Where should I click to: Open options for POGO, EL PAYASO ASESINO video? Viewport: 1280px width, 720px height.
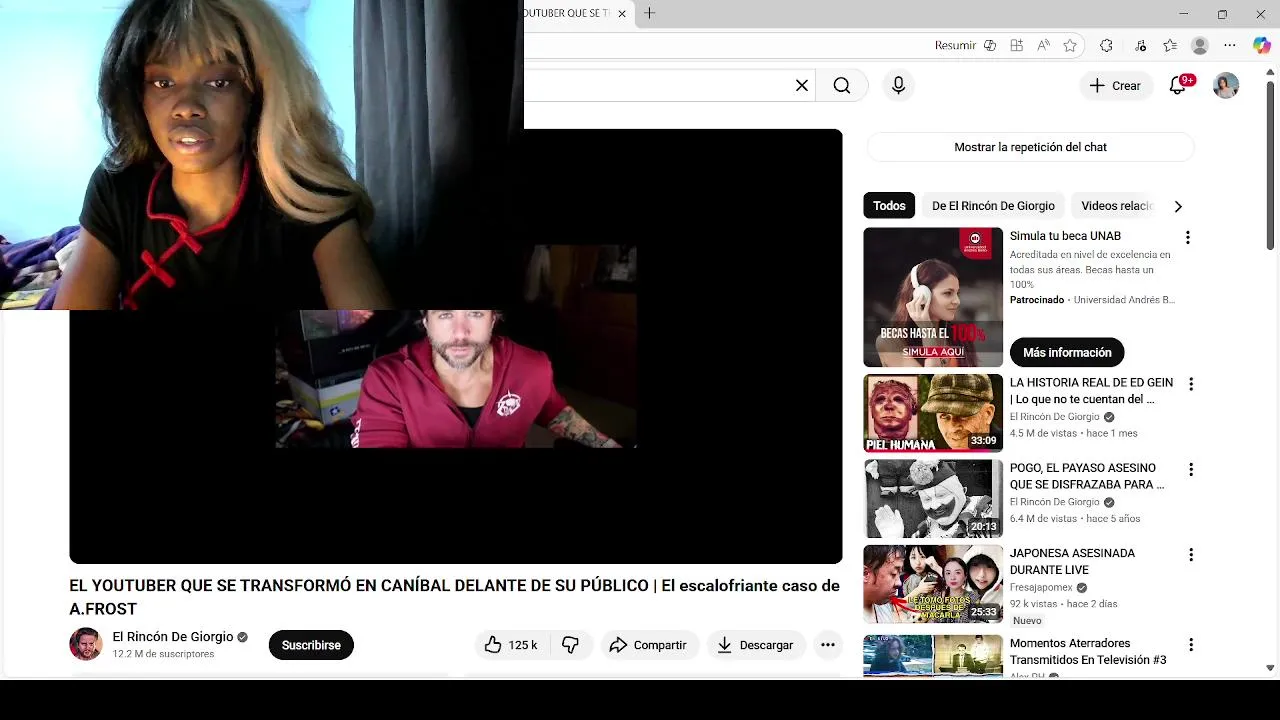pyautogui.click(x=1190, y=469)
